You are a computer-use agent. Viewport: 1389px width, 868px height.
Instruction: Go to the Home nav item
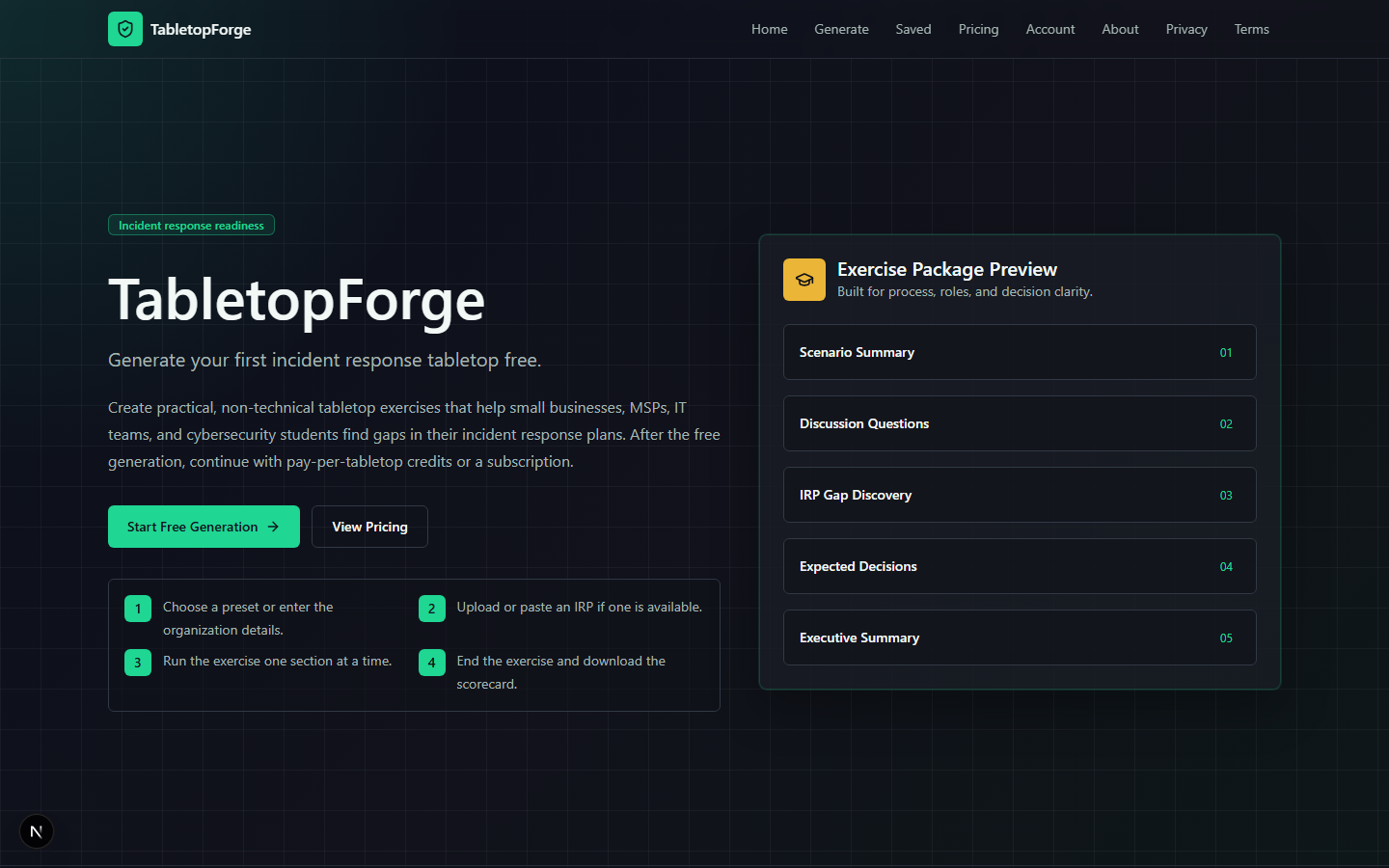(770, 29)
